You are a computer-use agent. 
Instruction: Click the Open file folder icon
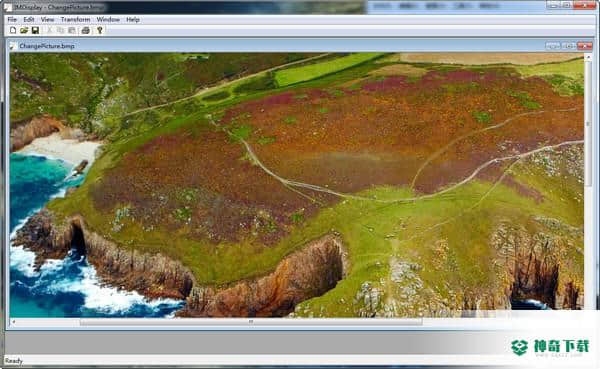pyautogui.click(x=24, y=30)
